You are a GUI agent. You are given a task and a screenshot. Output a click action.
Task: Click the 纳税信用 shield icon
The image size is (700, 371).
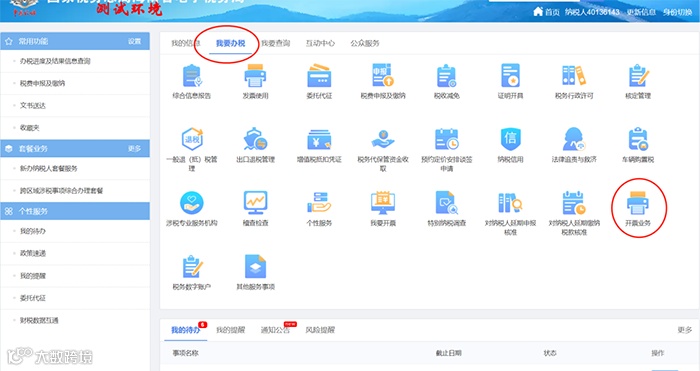(x=510, y=139)
